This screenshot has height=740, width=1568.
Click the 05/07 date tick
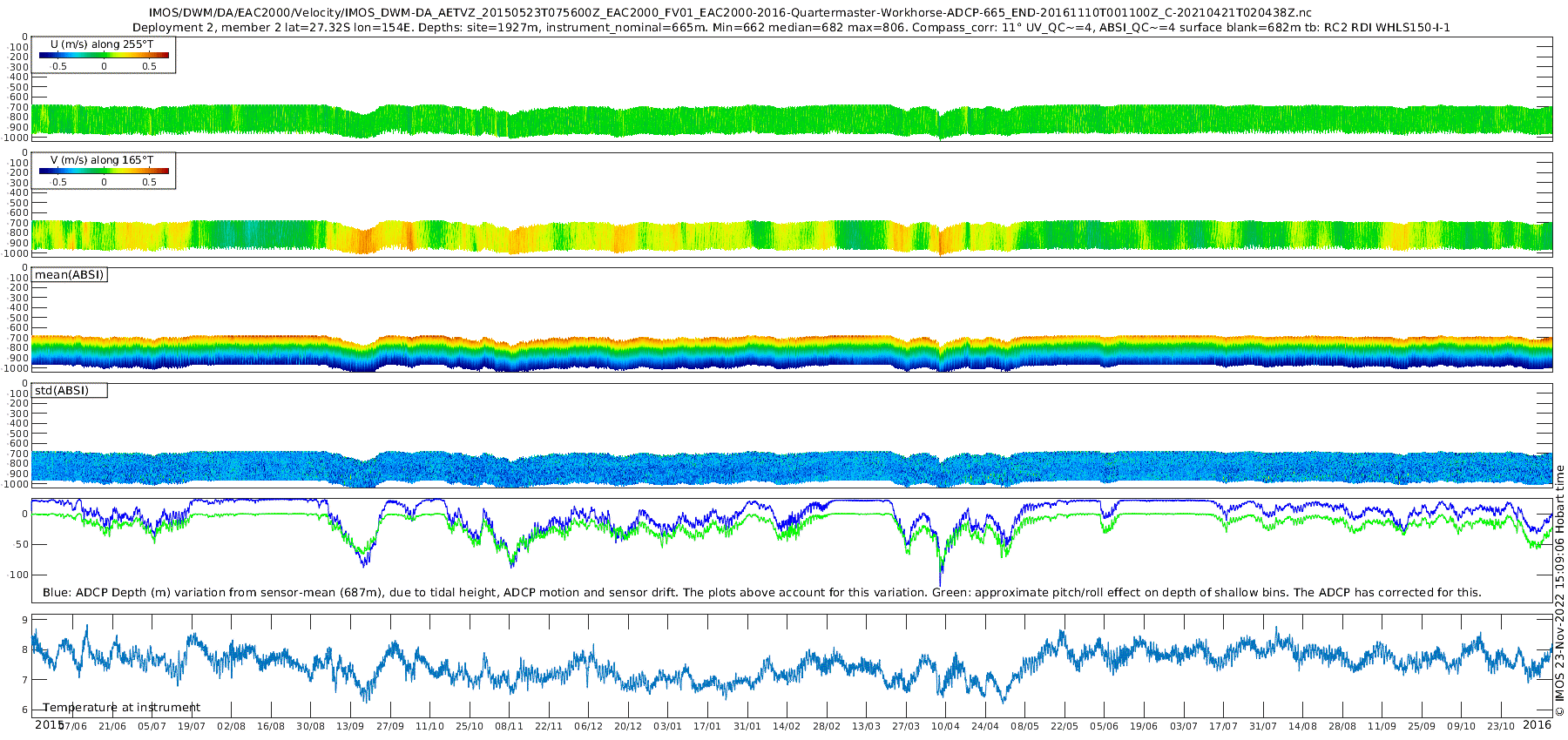point(152,726)
